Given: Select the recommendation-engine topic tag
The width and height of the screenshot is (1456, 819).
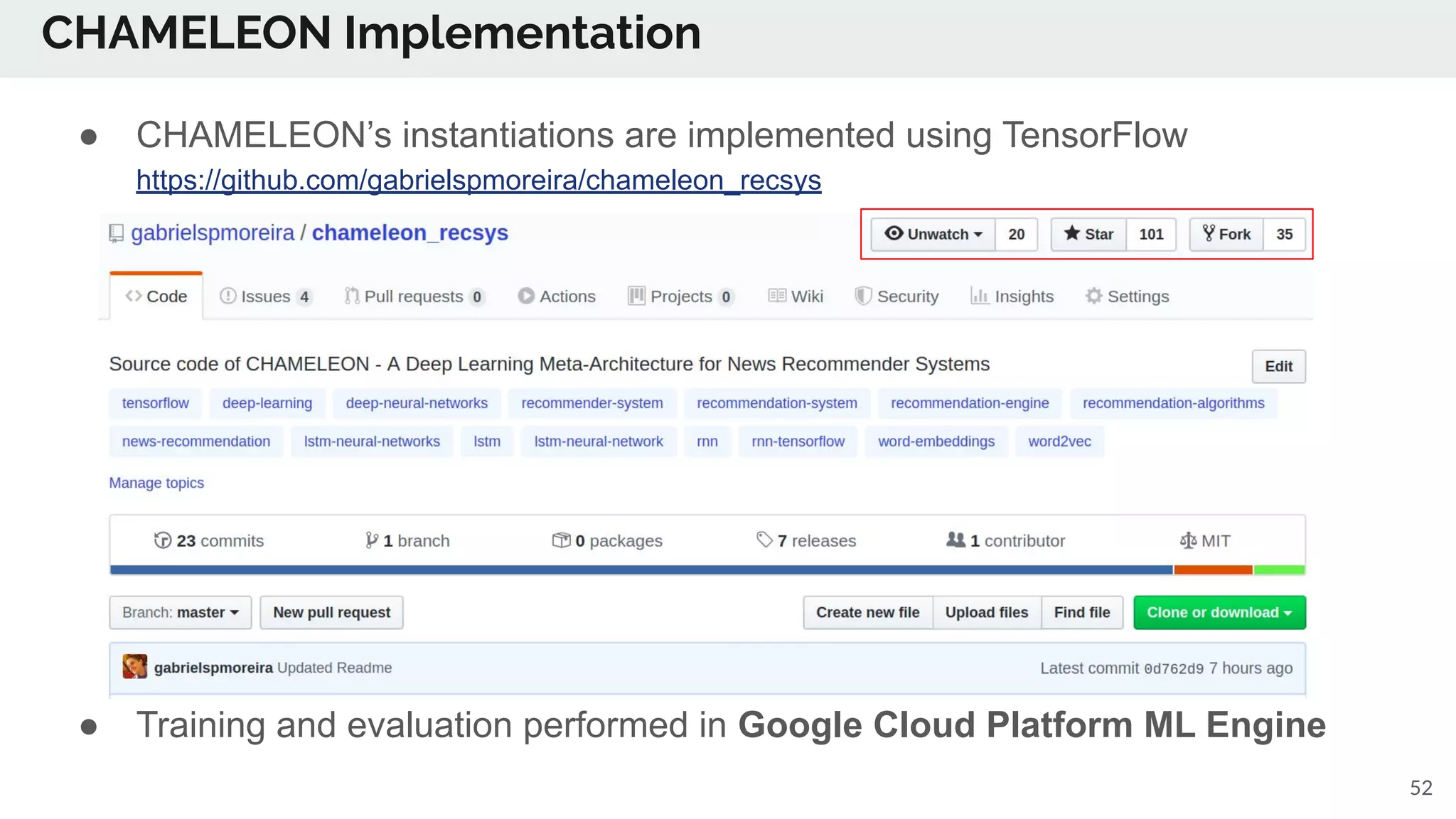Looking at the screenshot, I should tap(970, 403).
